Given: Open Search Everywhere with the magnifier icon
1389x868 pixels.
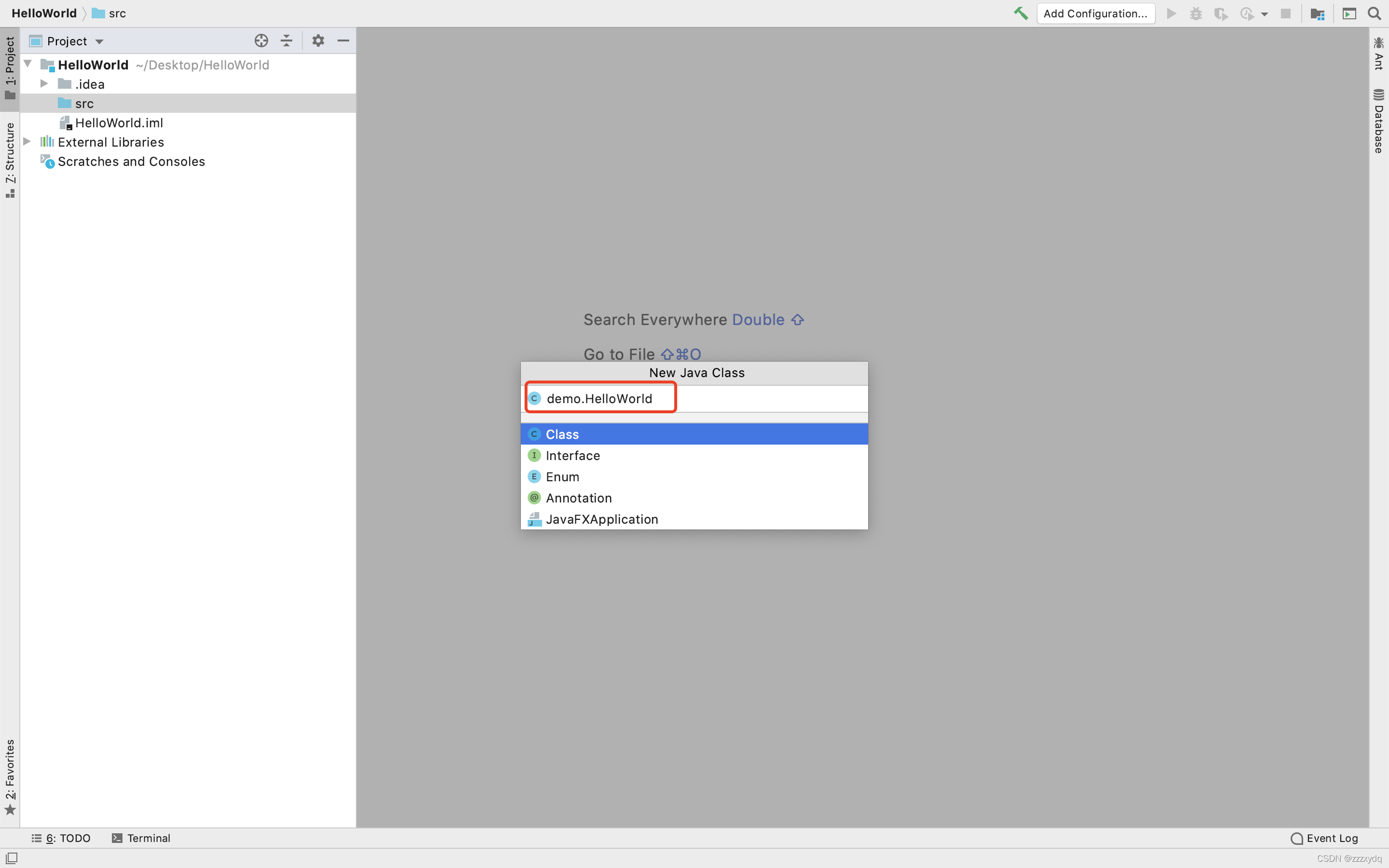Looking at the screenshot, I should click(1374, 13).
